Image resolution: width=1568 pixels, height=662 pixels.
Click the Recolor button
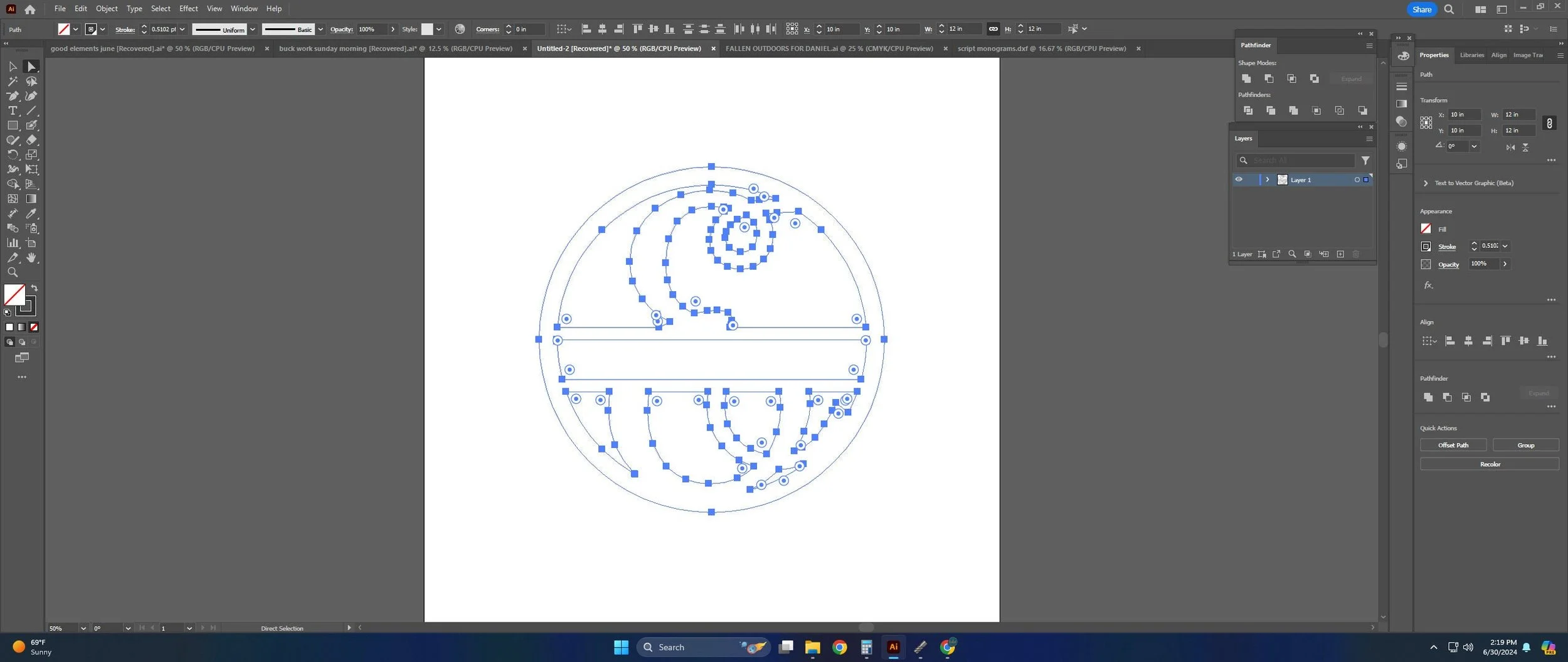coord(1490,464)
